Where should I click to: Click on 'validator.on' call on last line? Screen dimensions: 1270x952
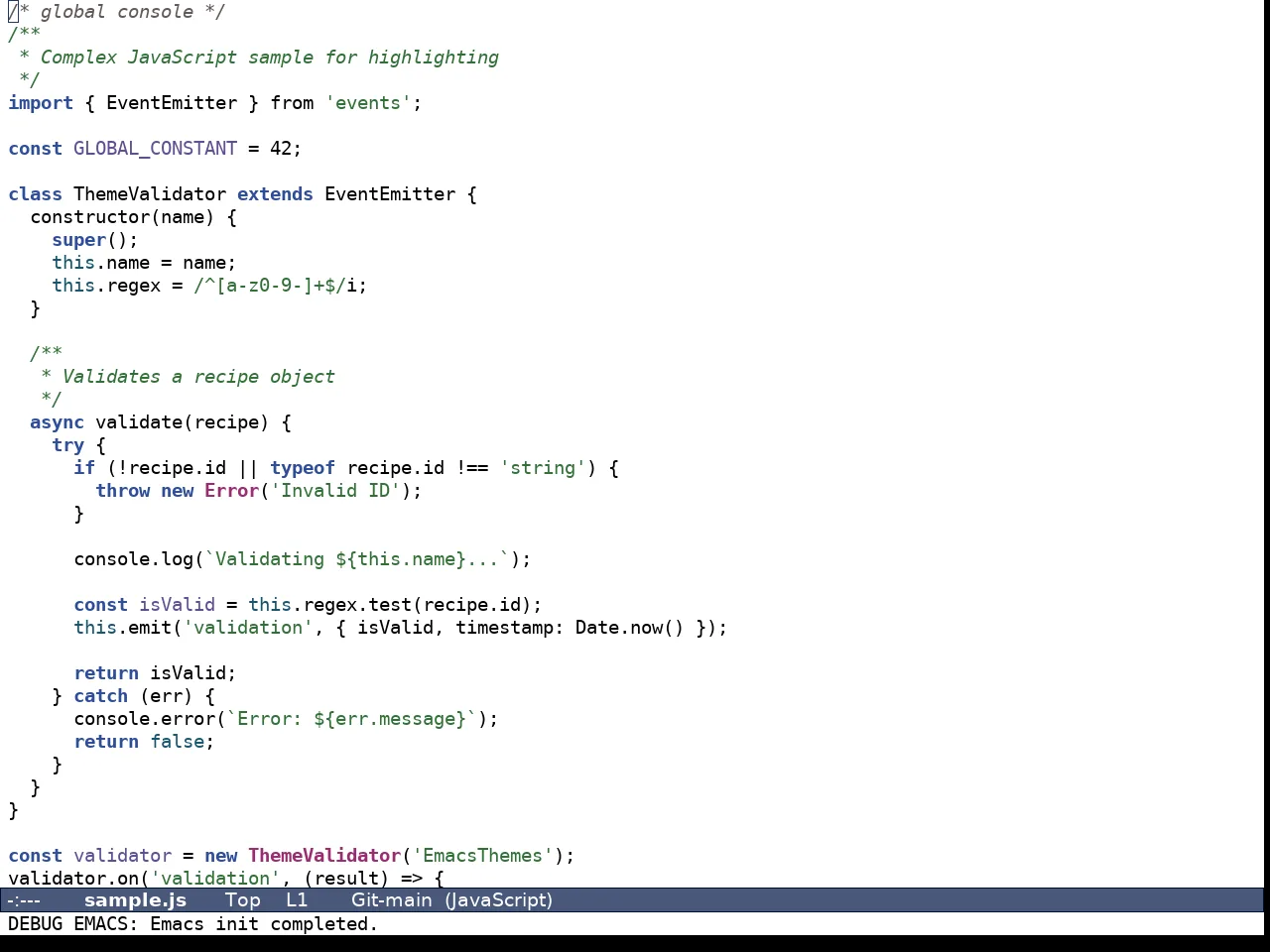point(73,879)
